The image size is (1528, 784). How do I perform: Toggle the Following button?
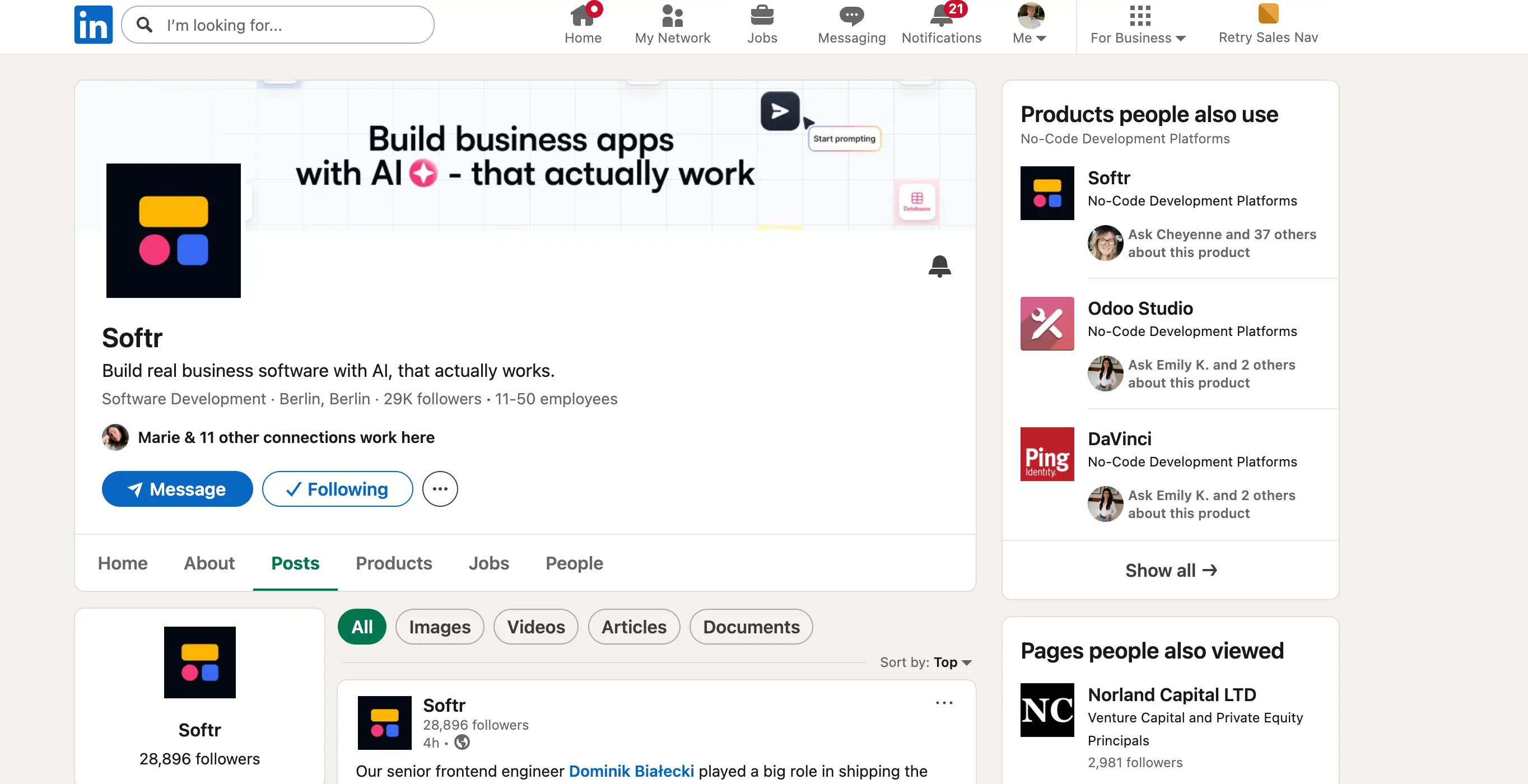pyautogui.click(x=337, y=489)
